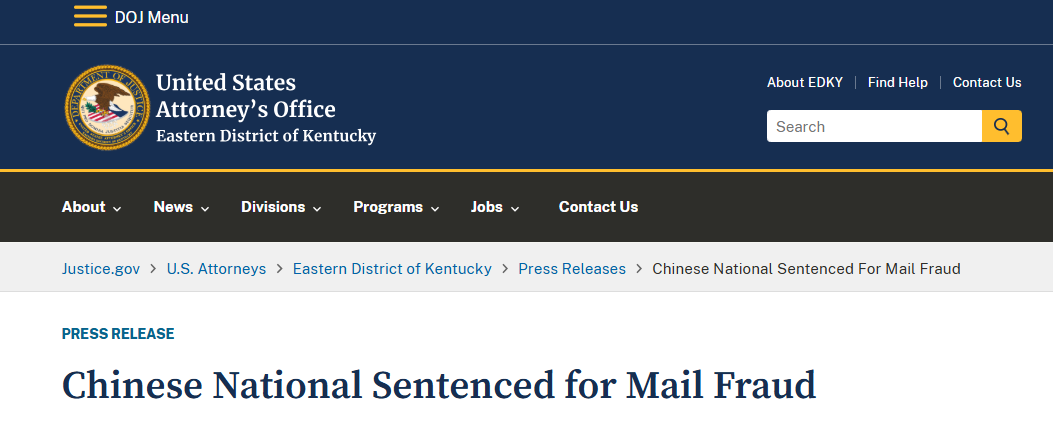Open the Programs dropdown menu

(396, 207)
